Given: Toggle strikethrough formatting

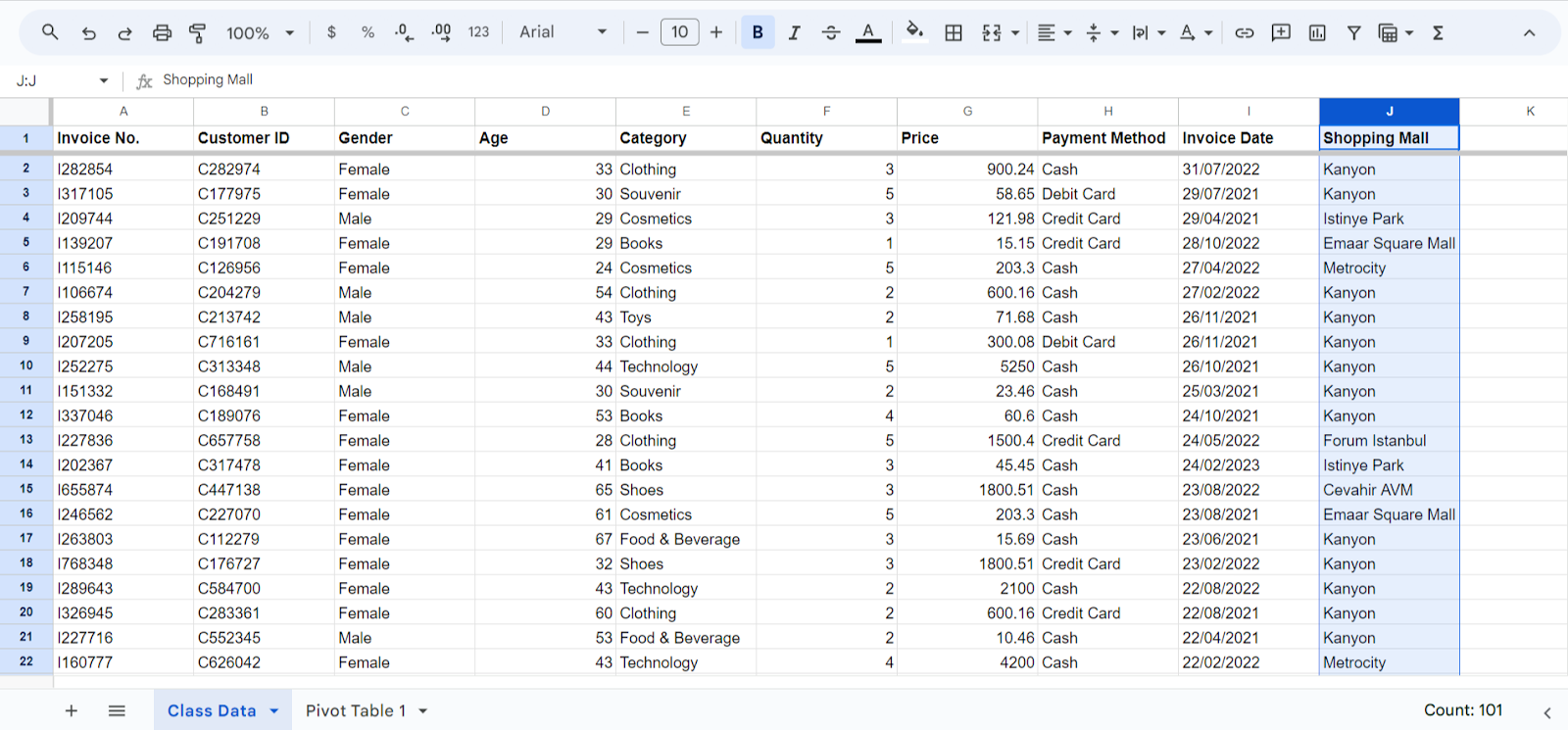Looking at the screenshot, I should (831, 32).
